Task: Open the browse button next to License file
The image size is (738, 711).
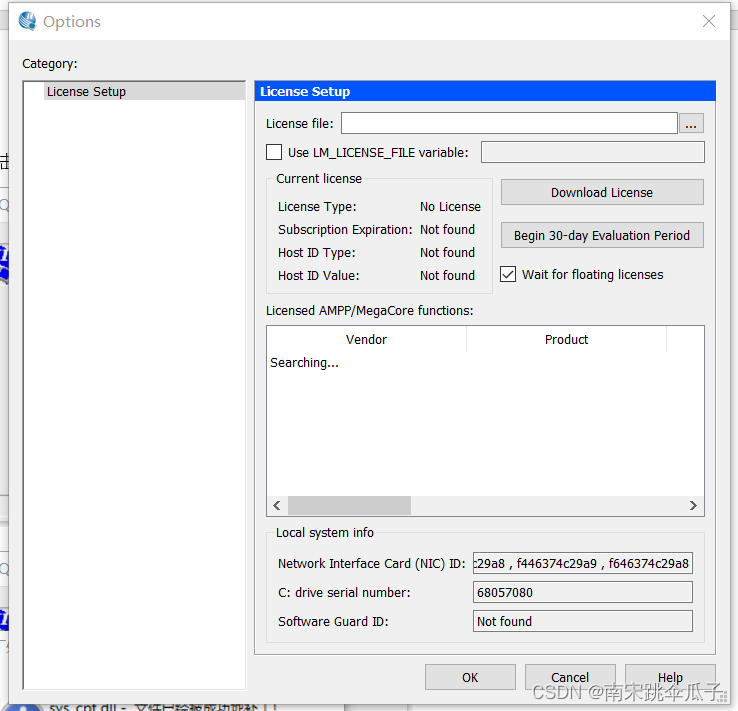Action: [x=691, y=124]
